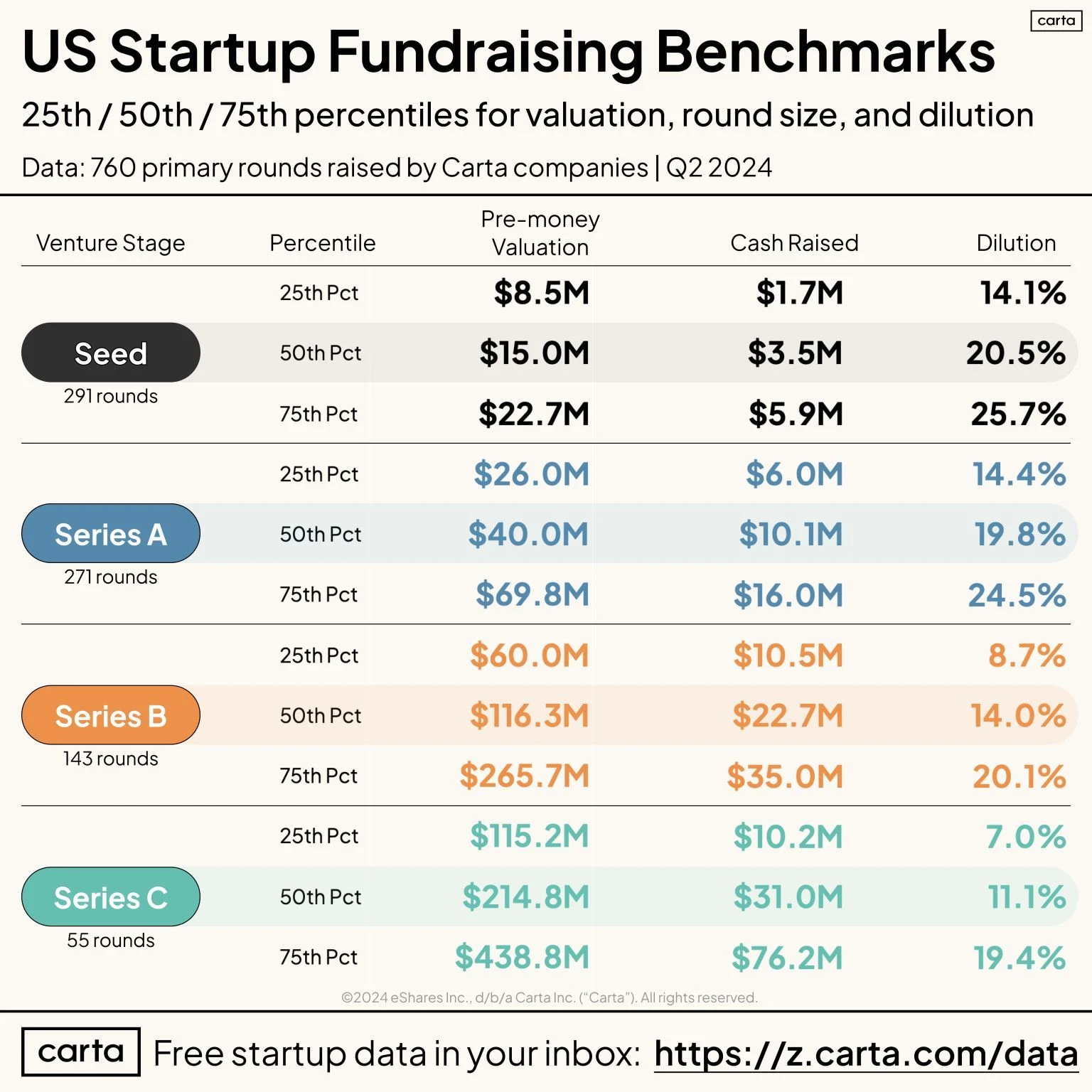Click the Pre-money Valuation column header
Image resolution: width=1092 pixels, height=1092 pixels.
pyautogui.click(x=540, y=233)
